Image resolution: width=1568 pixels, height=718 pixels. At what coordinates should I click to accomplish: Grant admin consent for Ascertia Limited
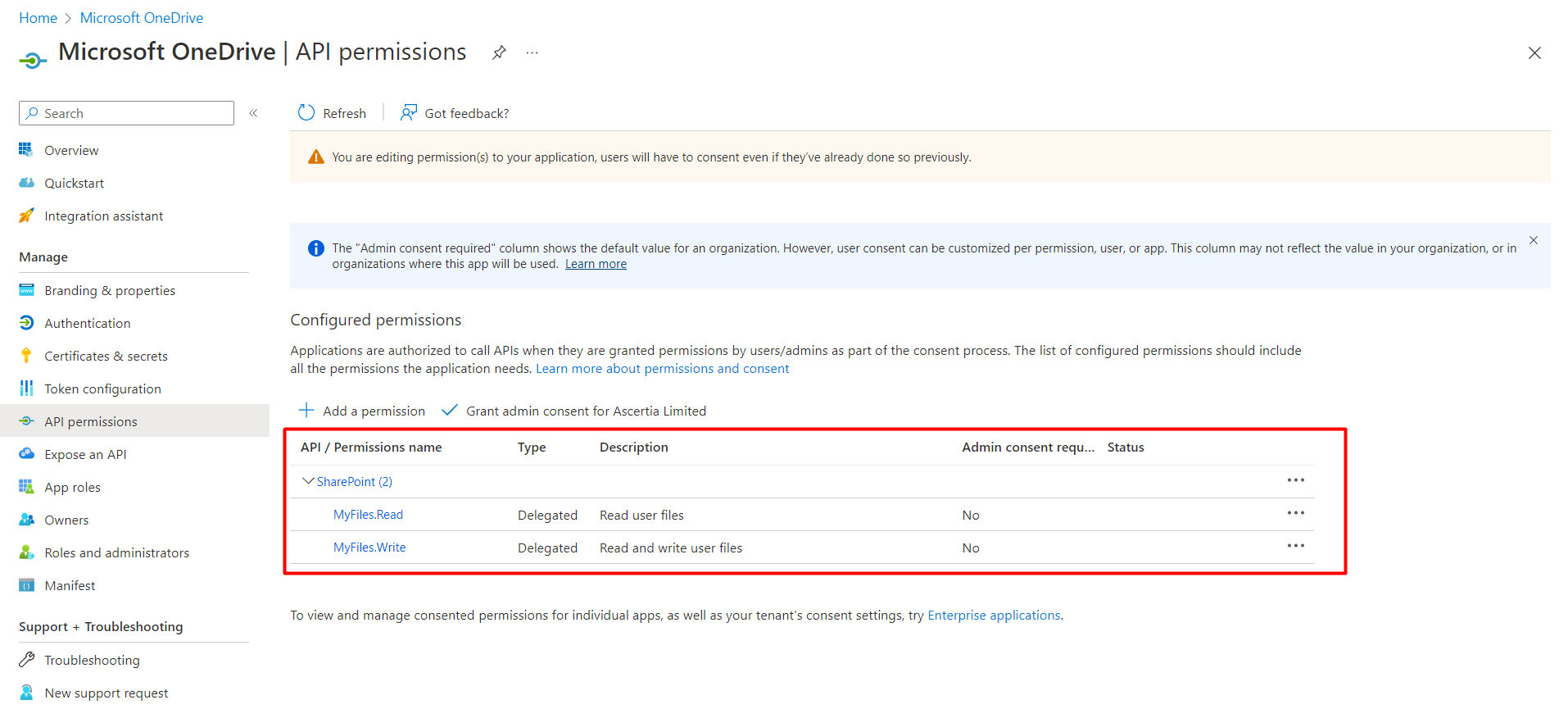(x=573, y=411)
